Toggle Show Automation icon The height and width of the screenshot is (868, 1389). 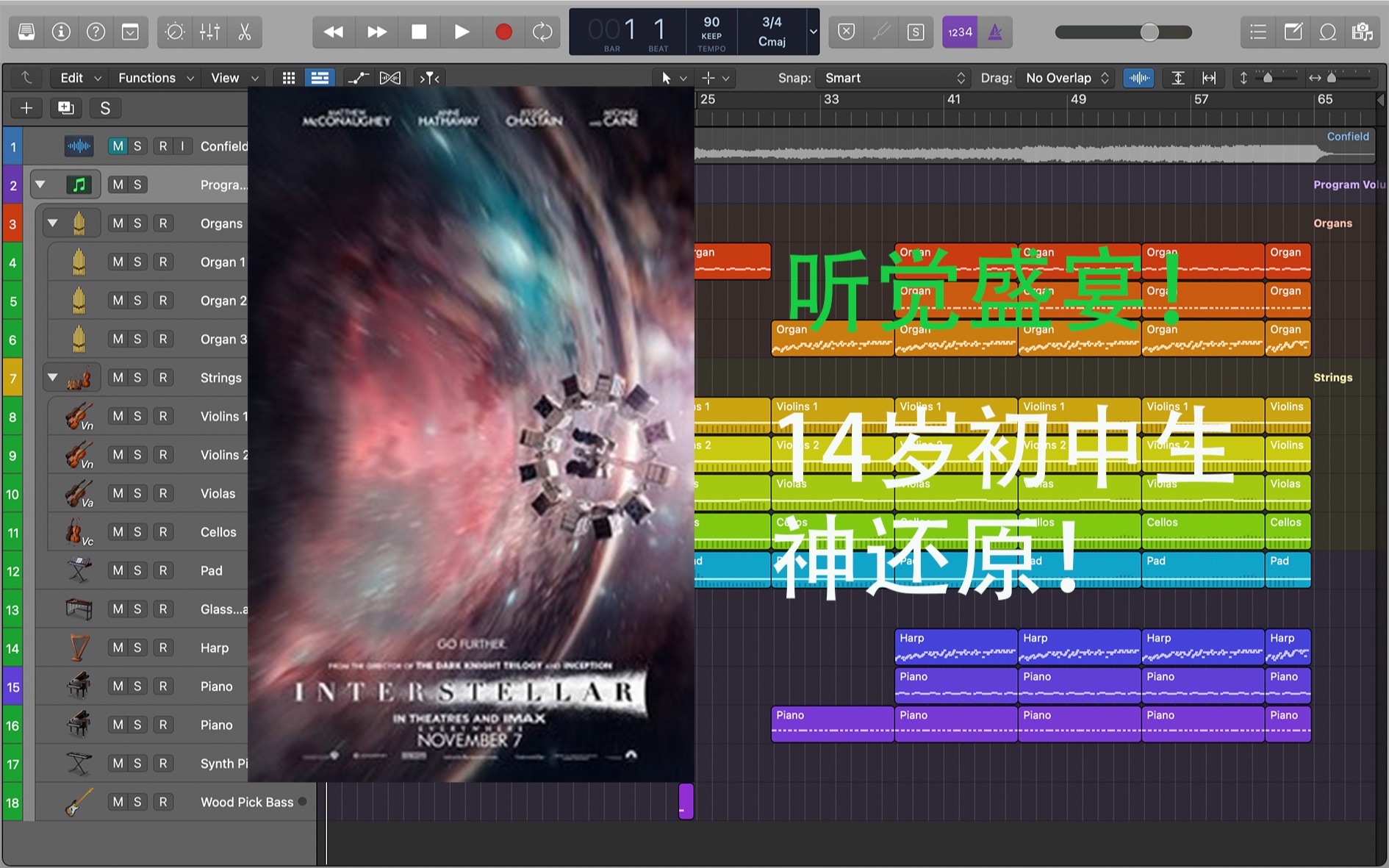(358, 78)
